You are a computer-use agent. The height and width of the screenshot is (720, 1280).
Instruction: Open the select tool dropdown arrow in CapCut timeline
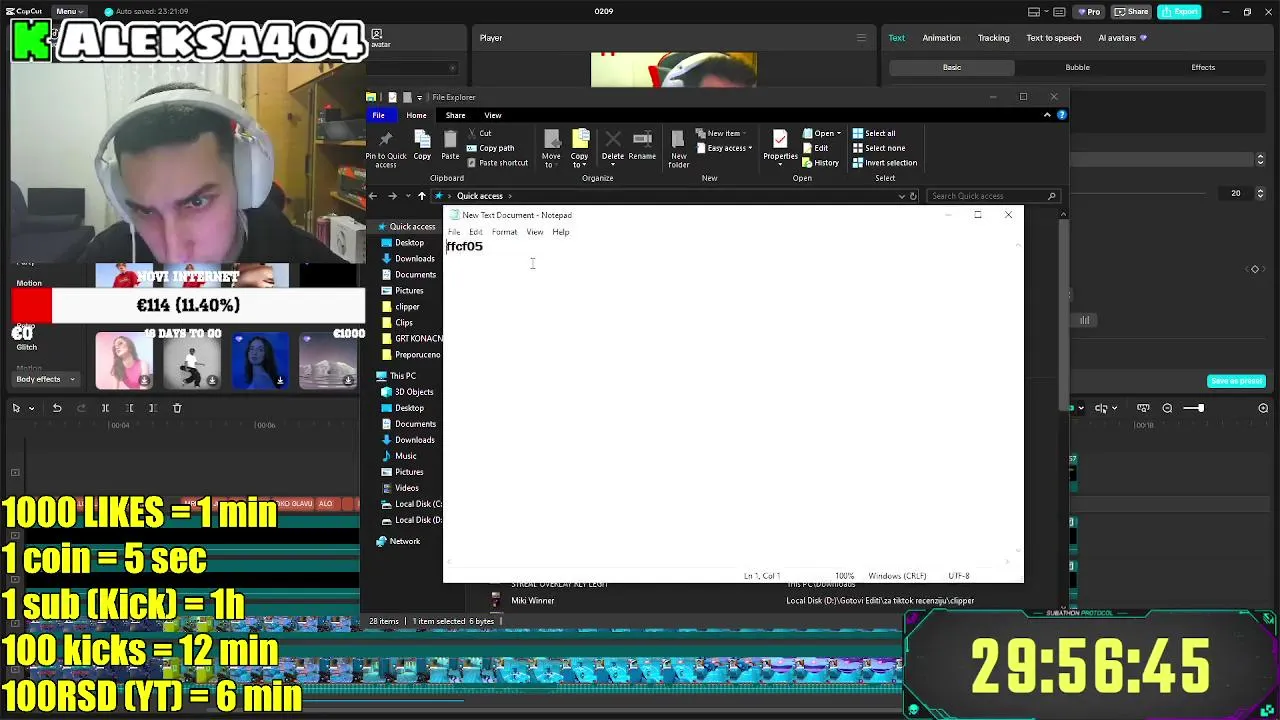[32, 408]
